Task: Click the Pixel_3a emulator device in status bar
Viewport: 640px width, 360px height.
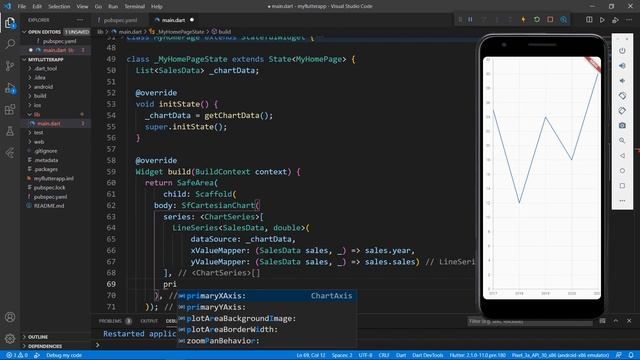Action: (x=560, y=355)
